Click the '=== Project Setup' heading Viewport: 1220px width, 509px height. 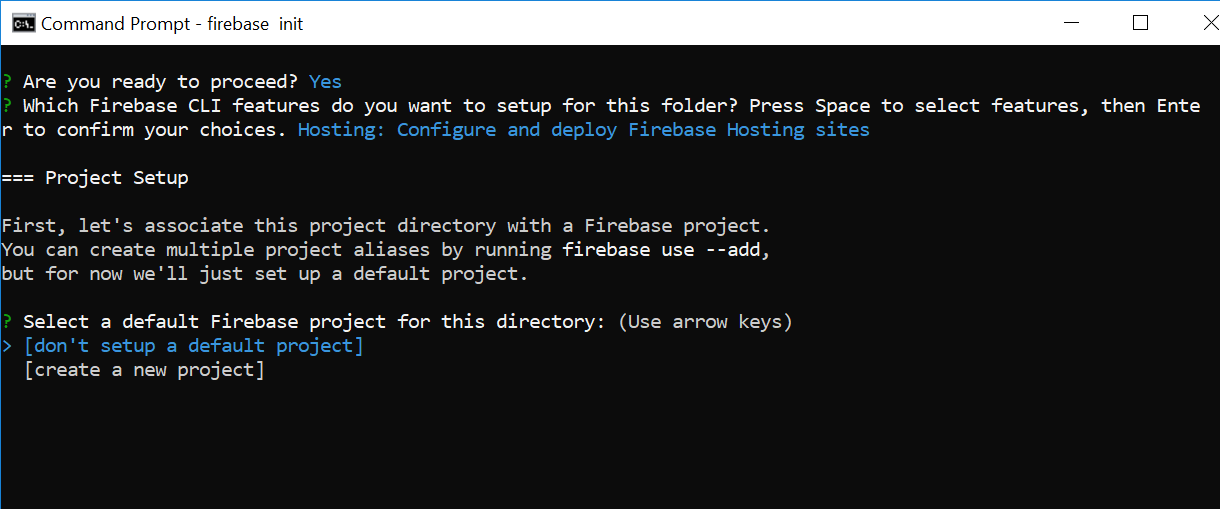[95, 178]
